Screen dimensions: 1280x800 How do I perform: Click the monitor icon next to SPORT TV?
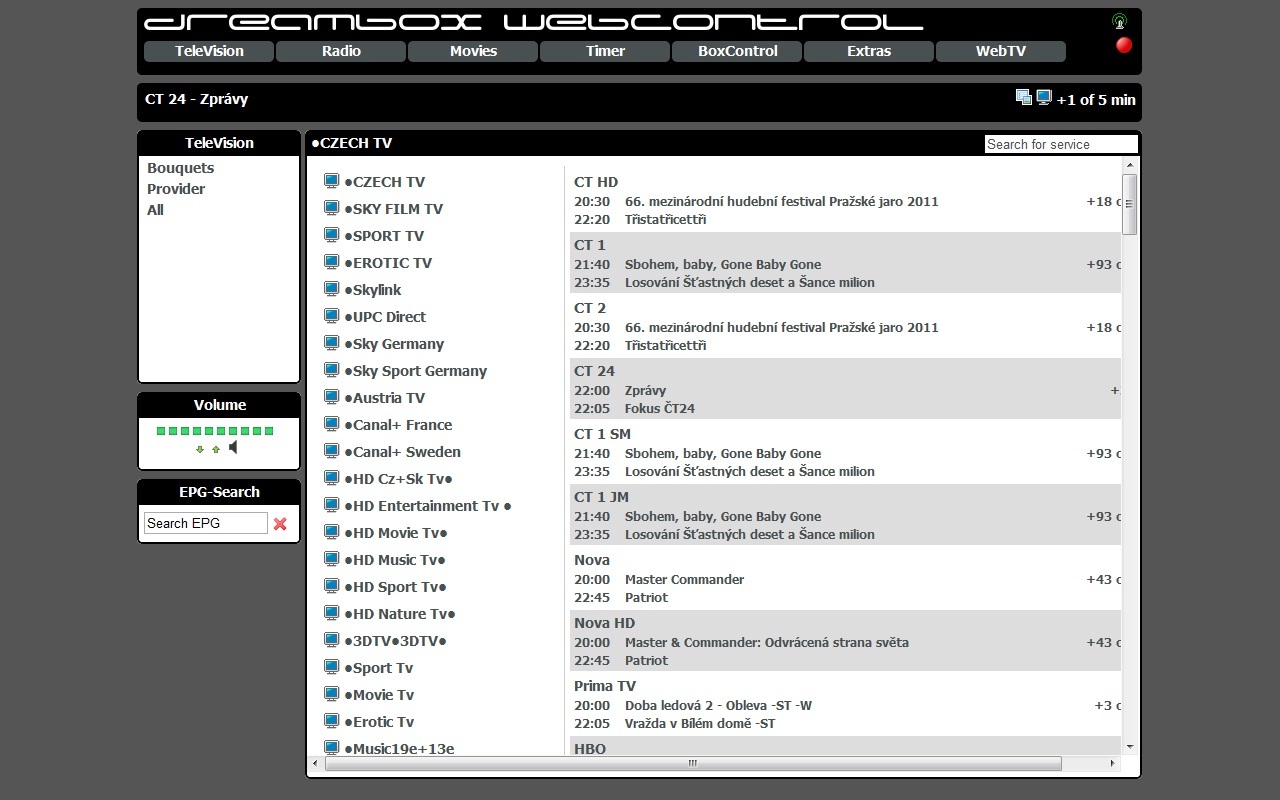tap(332, 235)
